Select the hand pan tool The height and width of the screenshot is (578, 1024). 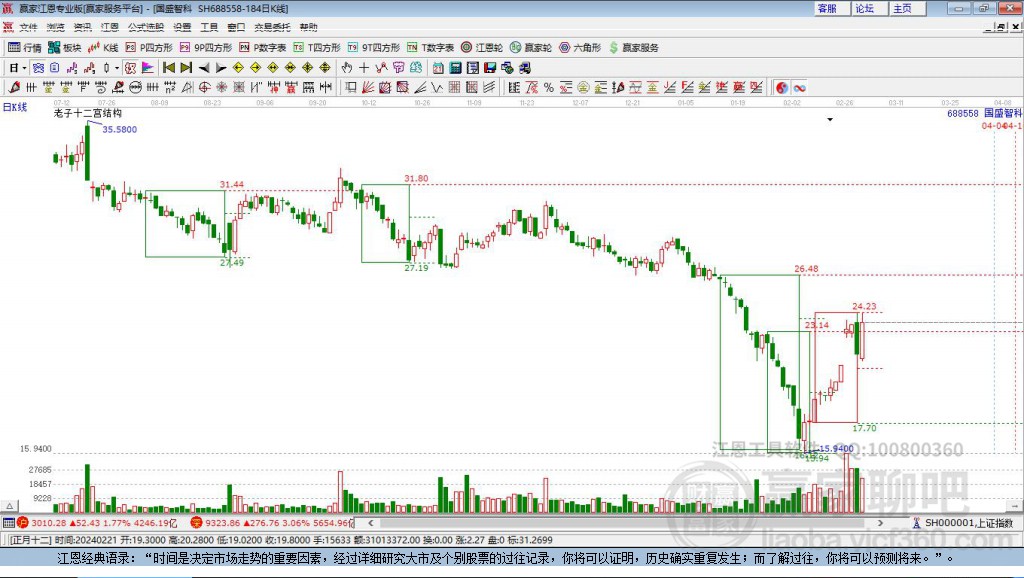pos(347,68)
